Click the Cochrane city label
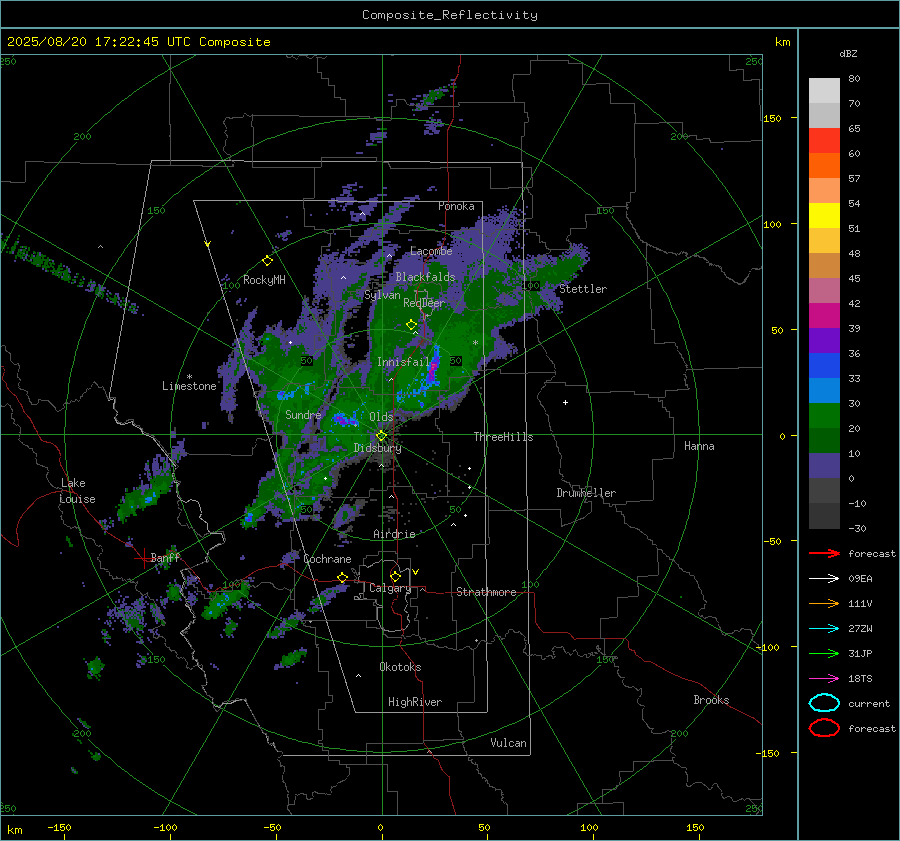Screen dimensions: 900x841 (x=327, y=559)
